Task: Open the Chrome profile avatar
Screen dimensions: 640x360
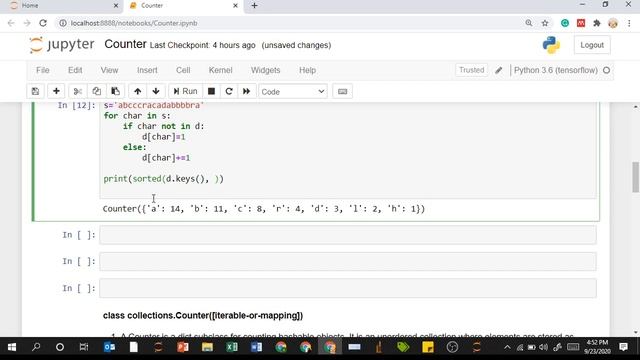Action: [613, 23]
